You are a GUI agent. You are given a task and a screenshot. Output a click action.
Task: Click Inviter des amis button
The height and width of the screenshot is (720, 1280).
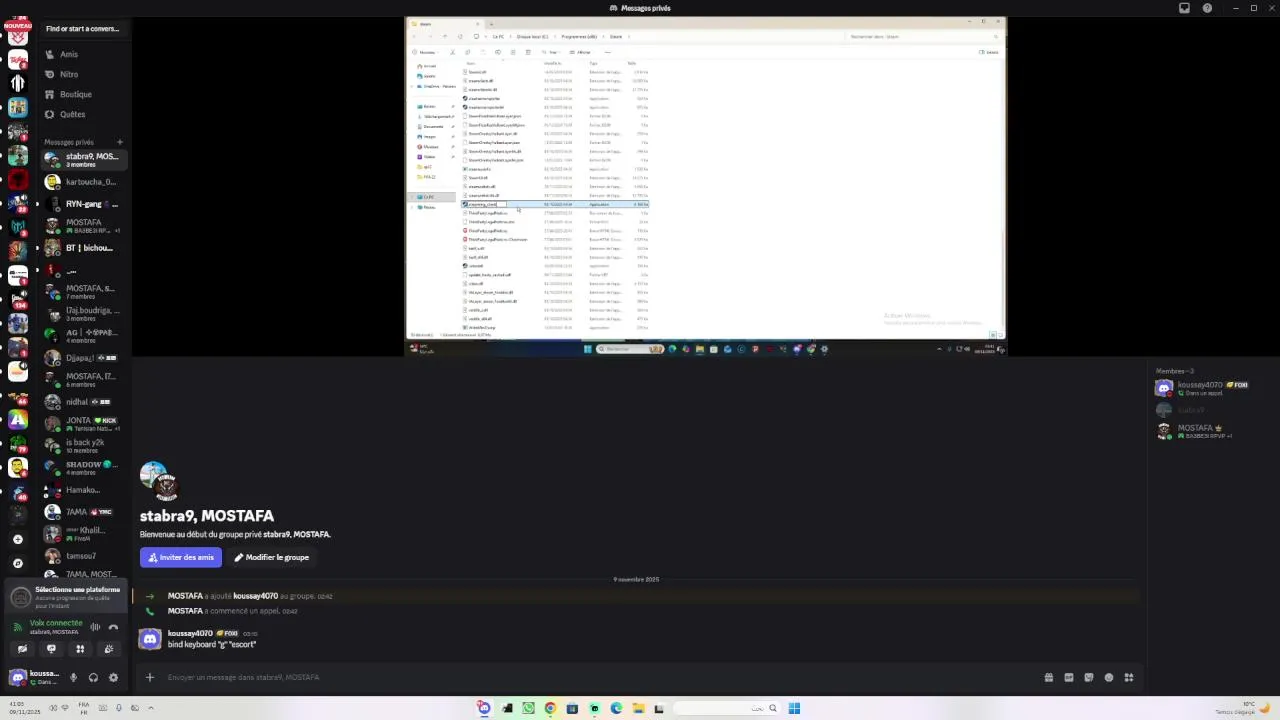coord(181,557)
